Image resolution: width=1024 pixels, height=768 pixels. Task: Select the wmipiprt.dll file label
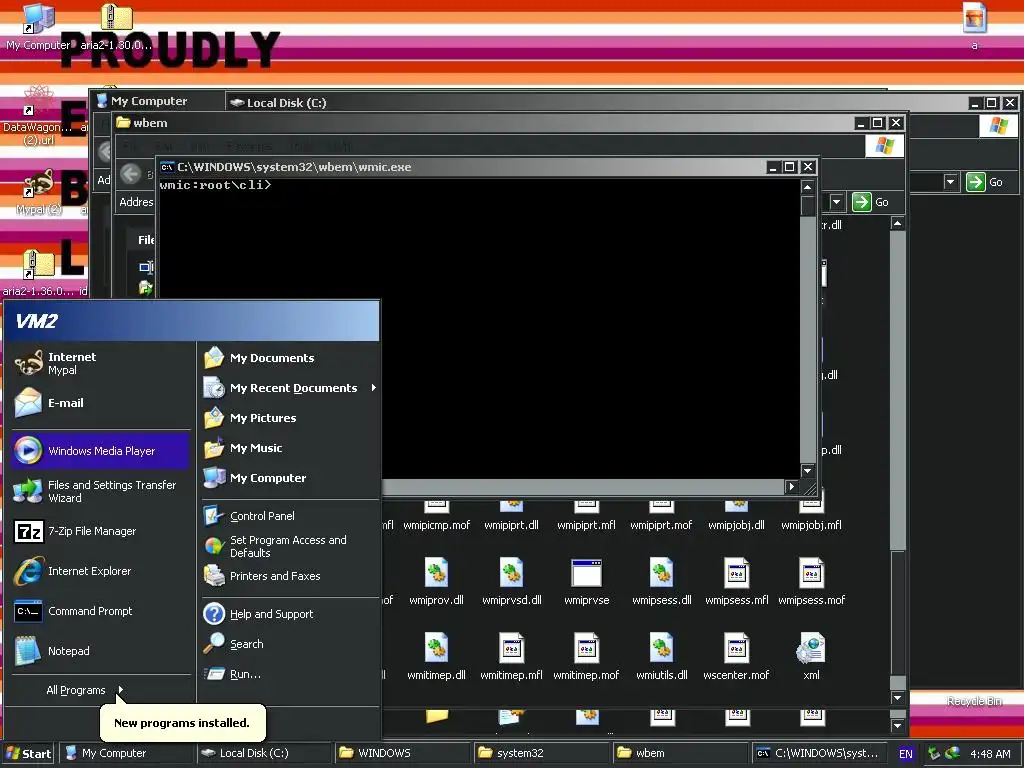tap(511, 525)
